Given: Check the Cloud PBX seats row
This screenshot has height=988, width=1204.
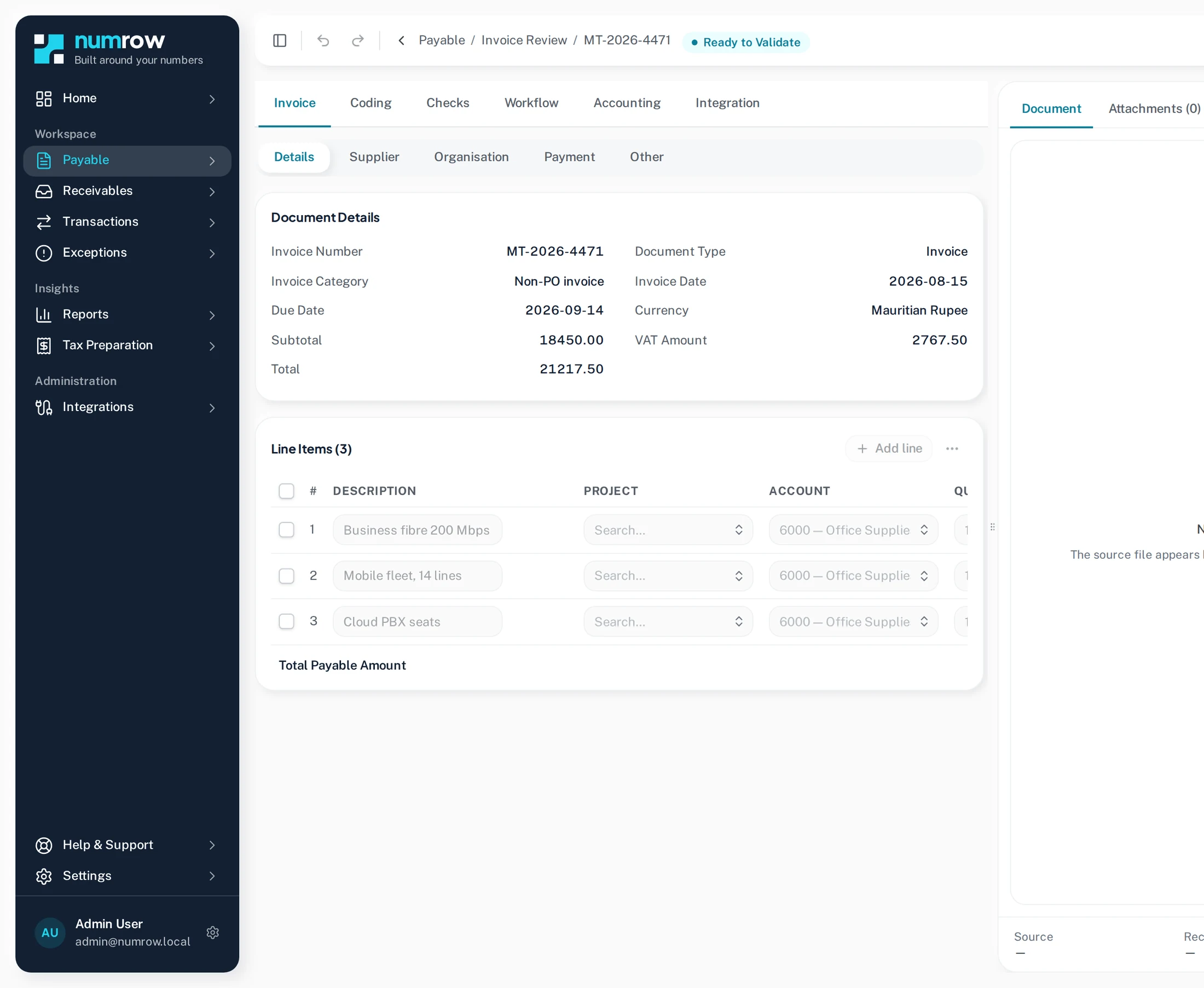Looking at the screenshot, I should pyautogui.click(x=286, y=621).
